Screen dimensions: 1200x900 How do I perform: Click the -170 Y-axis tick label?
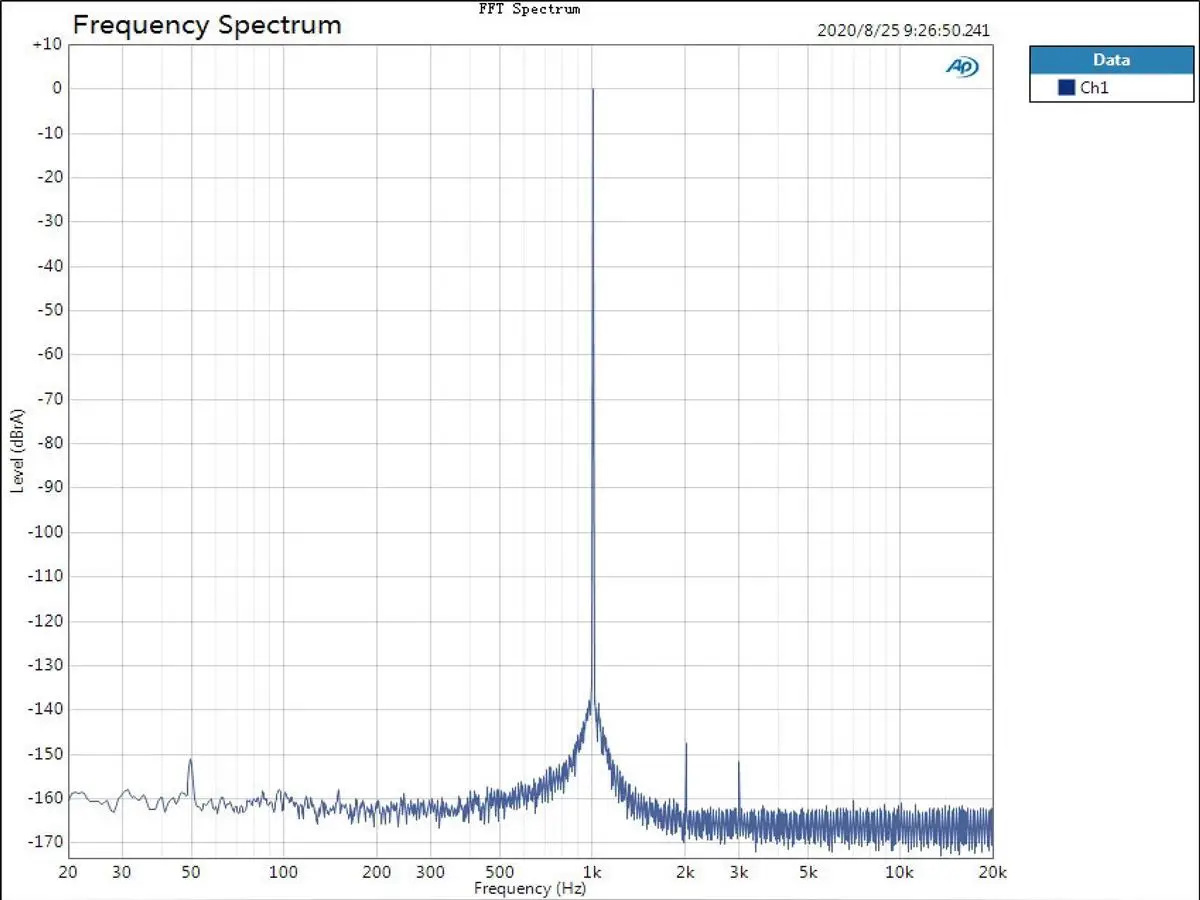pyautogui.click(x=44, y=842)
